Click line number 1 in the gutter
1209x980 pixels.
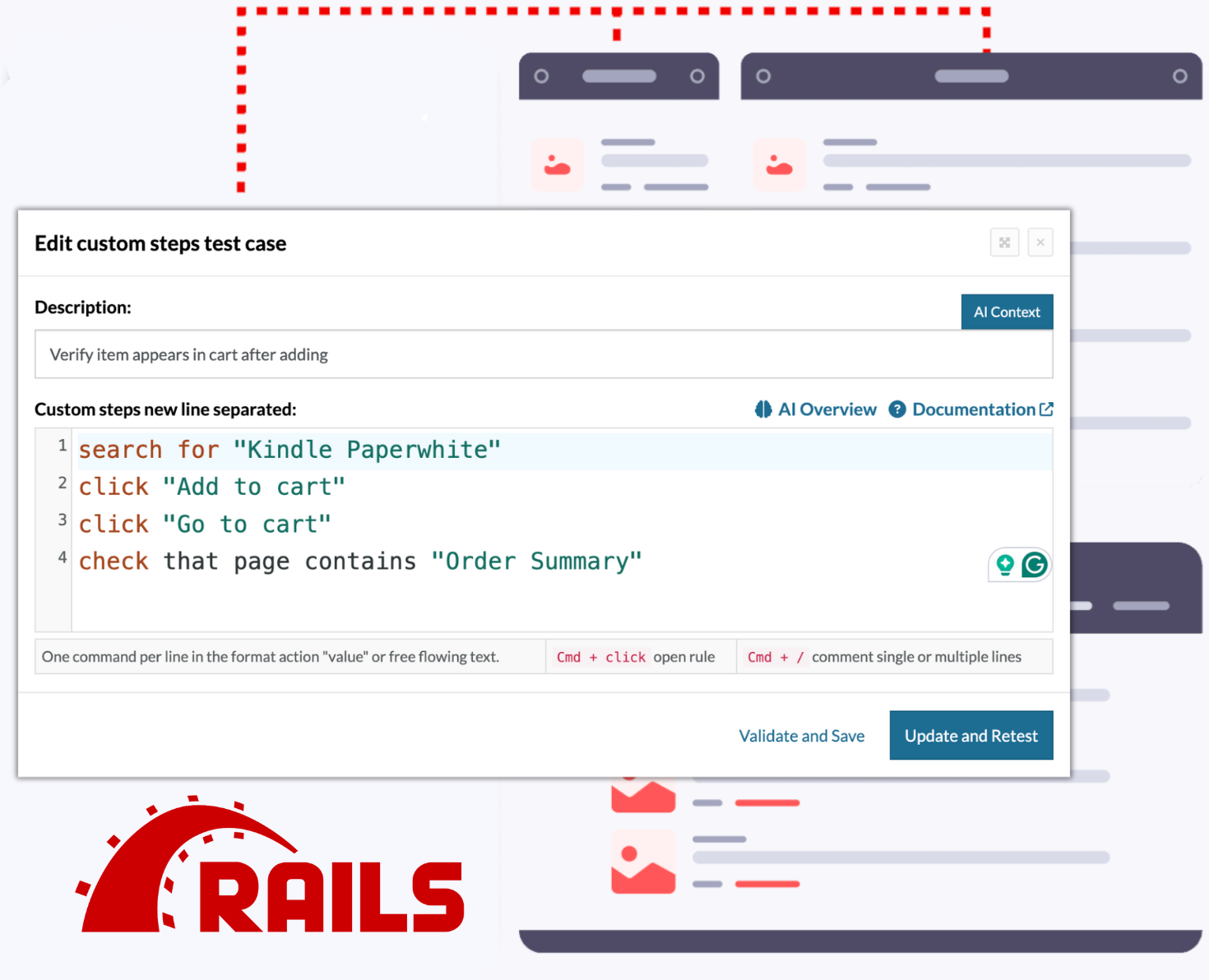pyautogui.click(x=62, y=446)
